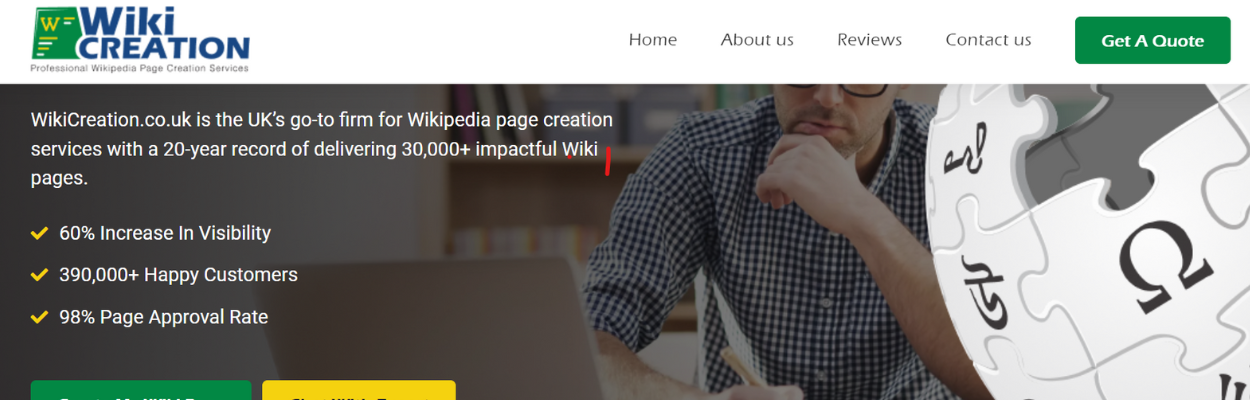Select the 60% Increase In Visibility text
1250x400 pixels.
(165, 233)
